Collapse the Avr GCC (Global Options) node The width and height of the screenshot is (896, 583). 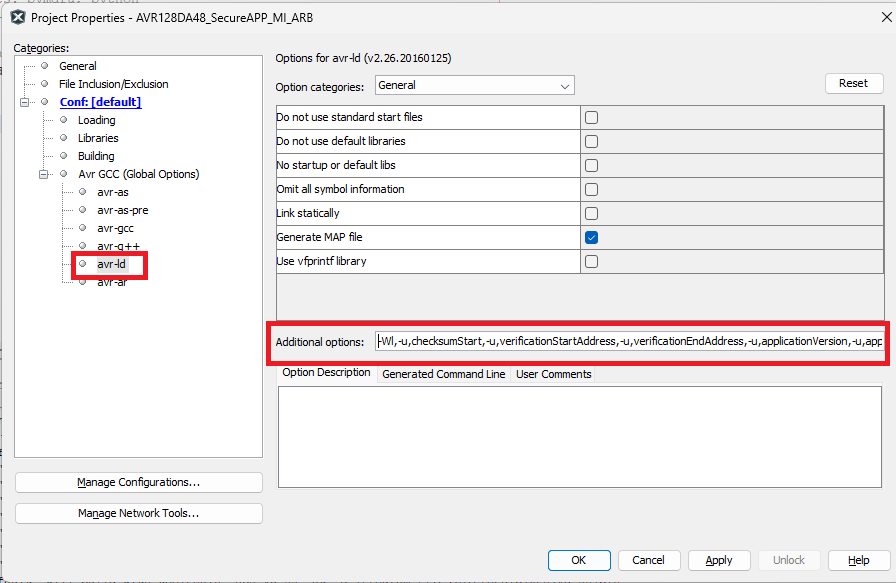(44, 174)
